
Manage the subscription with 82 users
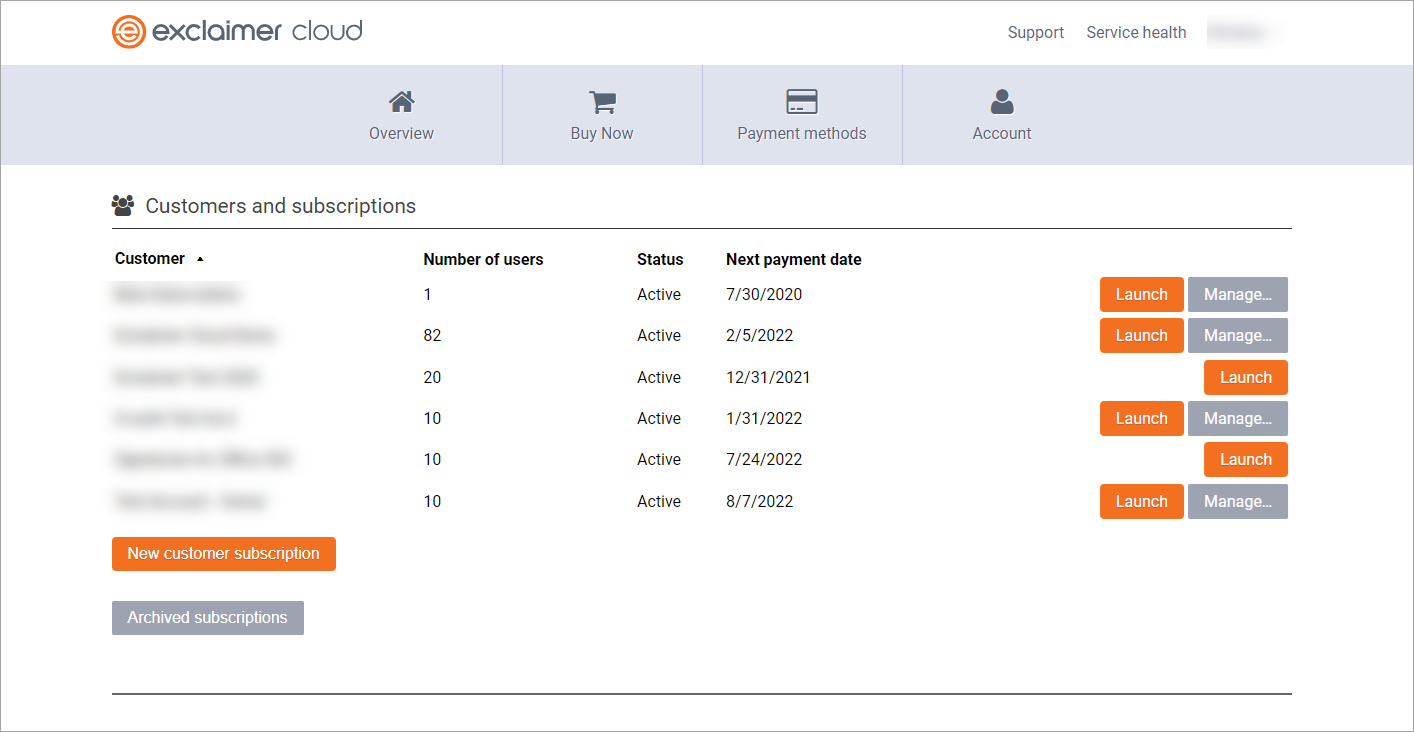[1237, 336]
